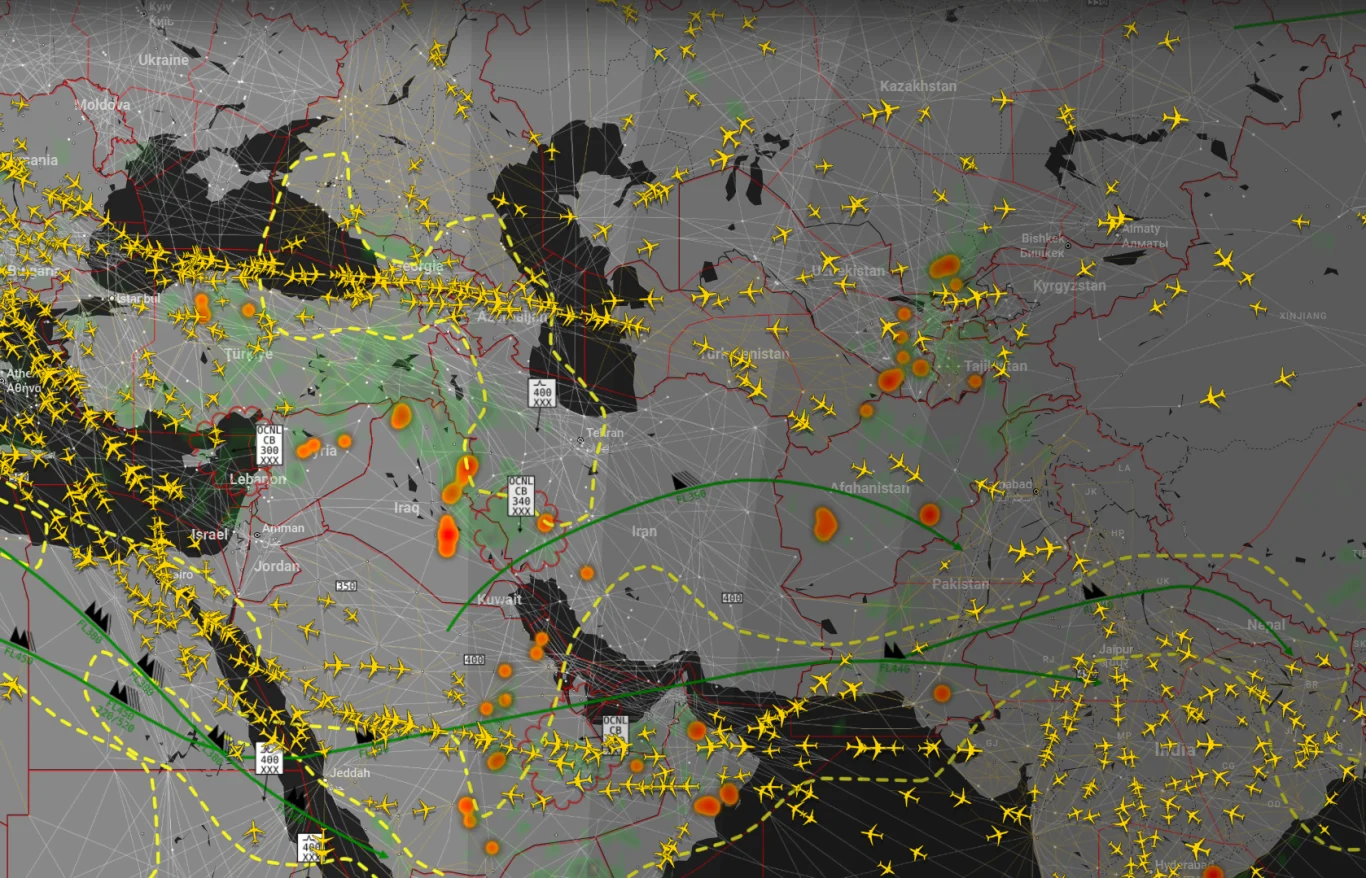Inspect the kidney-shaped storm cell in Afghanistan
The image size is (1366, 878).
click(825, 523)
